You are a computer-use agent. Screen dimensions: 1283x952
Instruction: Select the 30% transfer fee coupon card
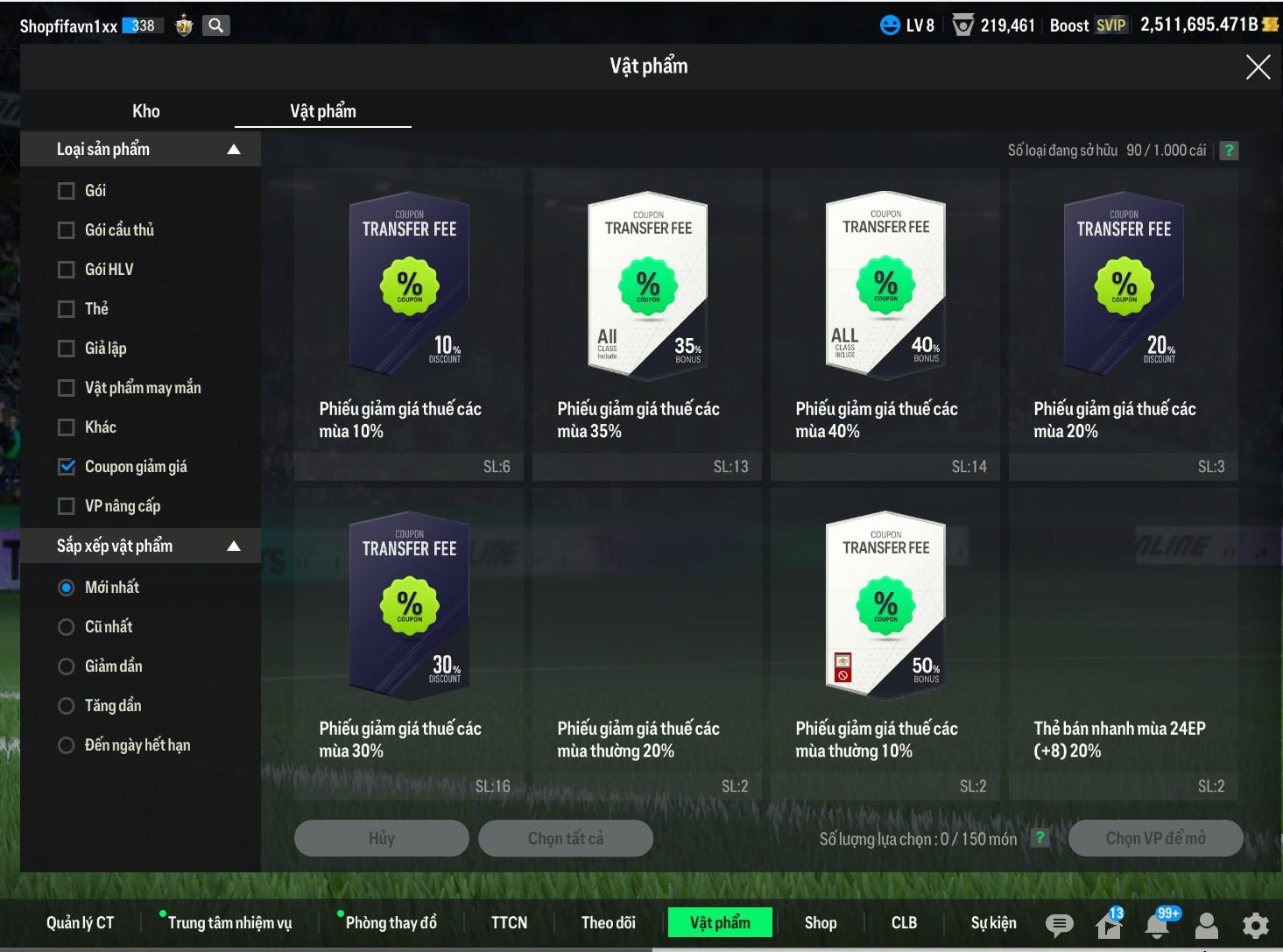click(x=409, y=644)
